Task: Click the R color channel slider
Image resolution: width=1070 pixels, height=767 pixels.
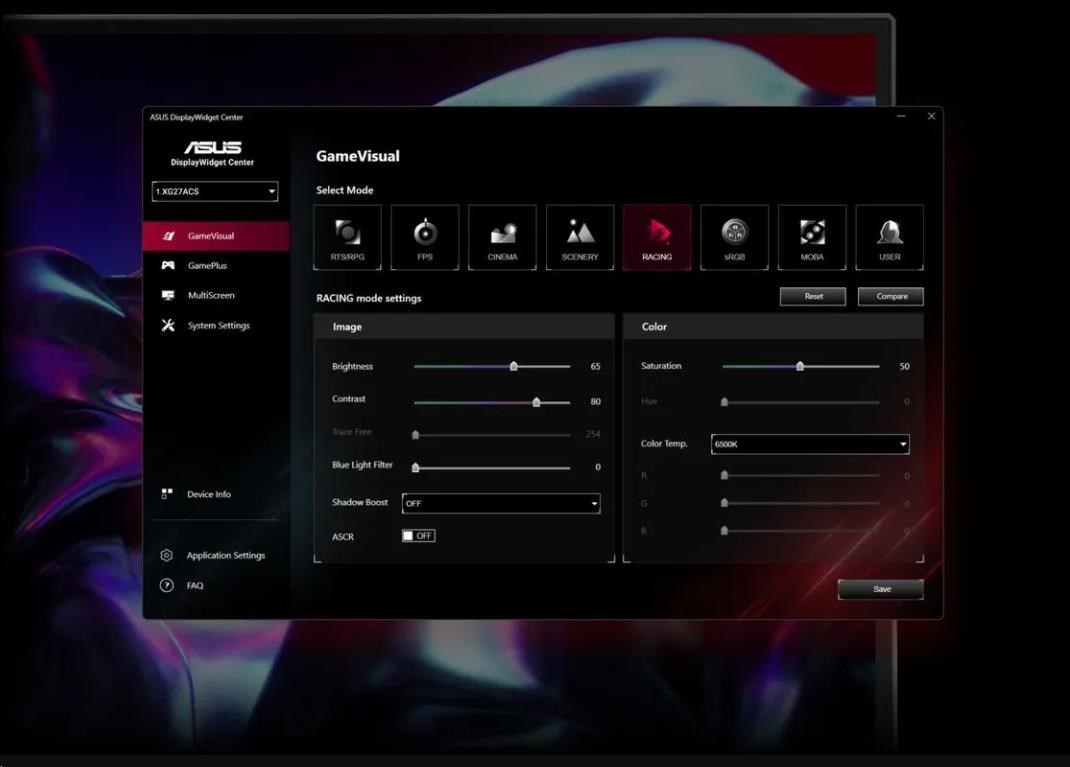Action: (800, 476)
